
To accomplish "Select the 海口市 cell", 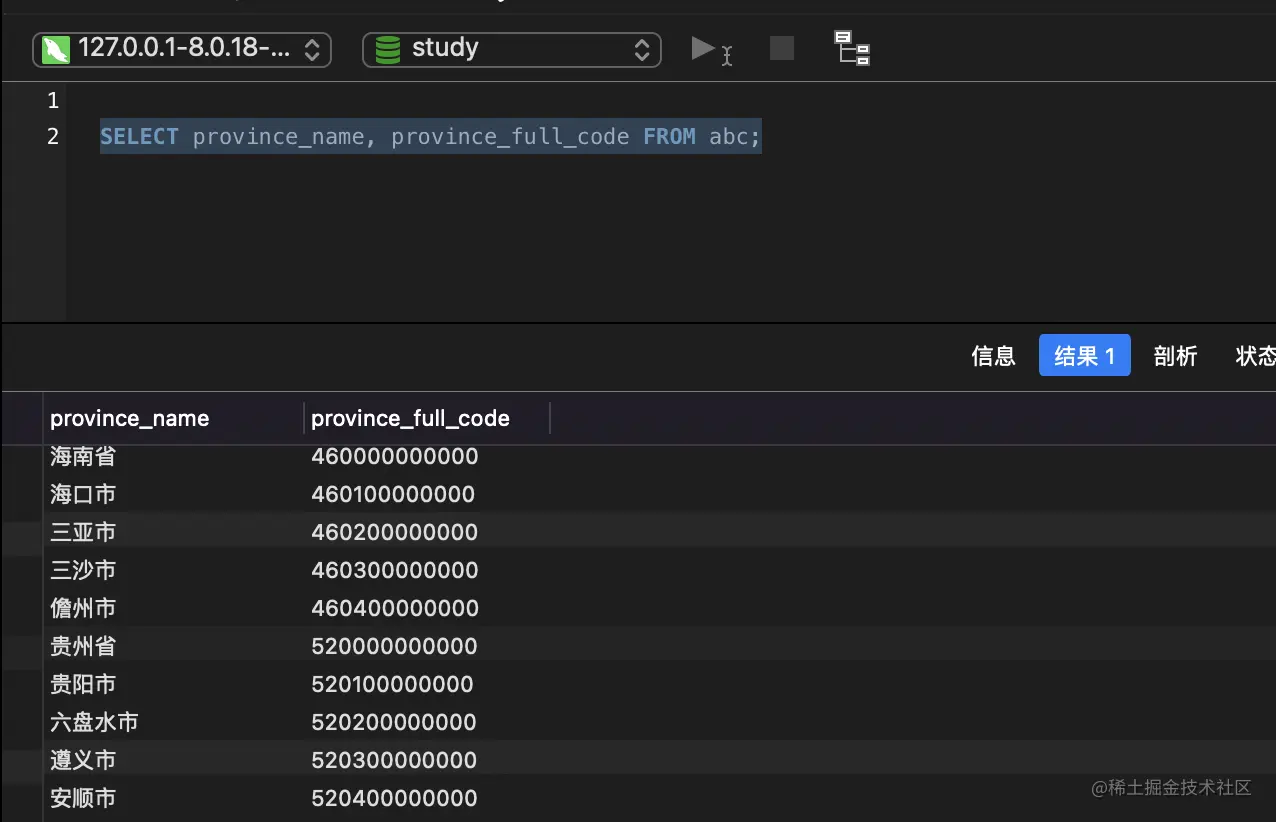I will coord(83,494).
